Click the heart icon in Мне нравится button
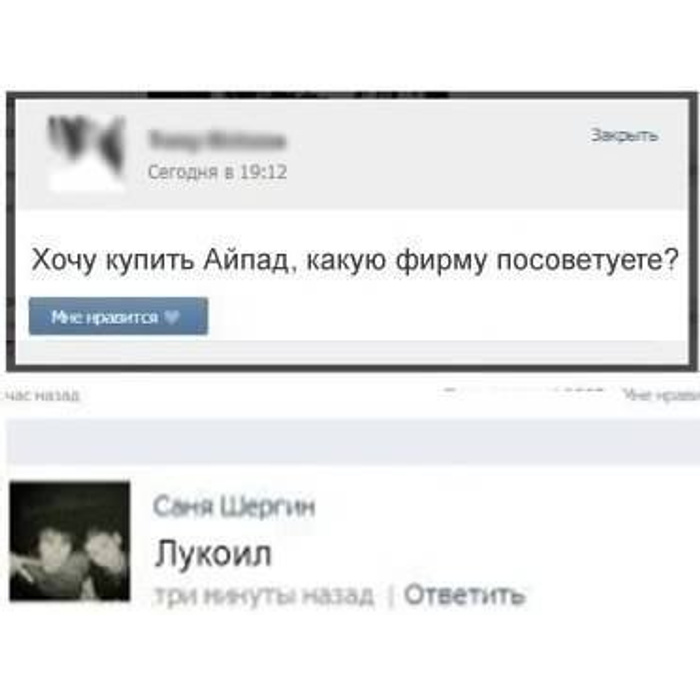The image size is (700, 700). [172, 317]
